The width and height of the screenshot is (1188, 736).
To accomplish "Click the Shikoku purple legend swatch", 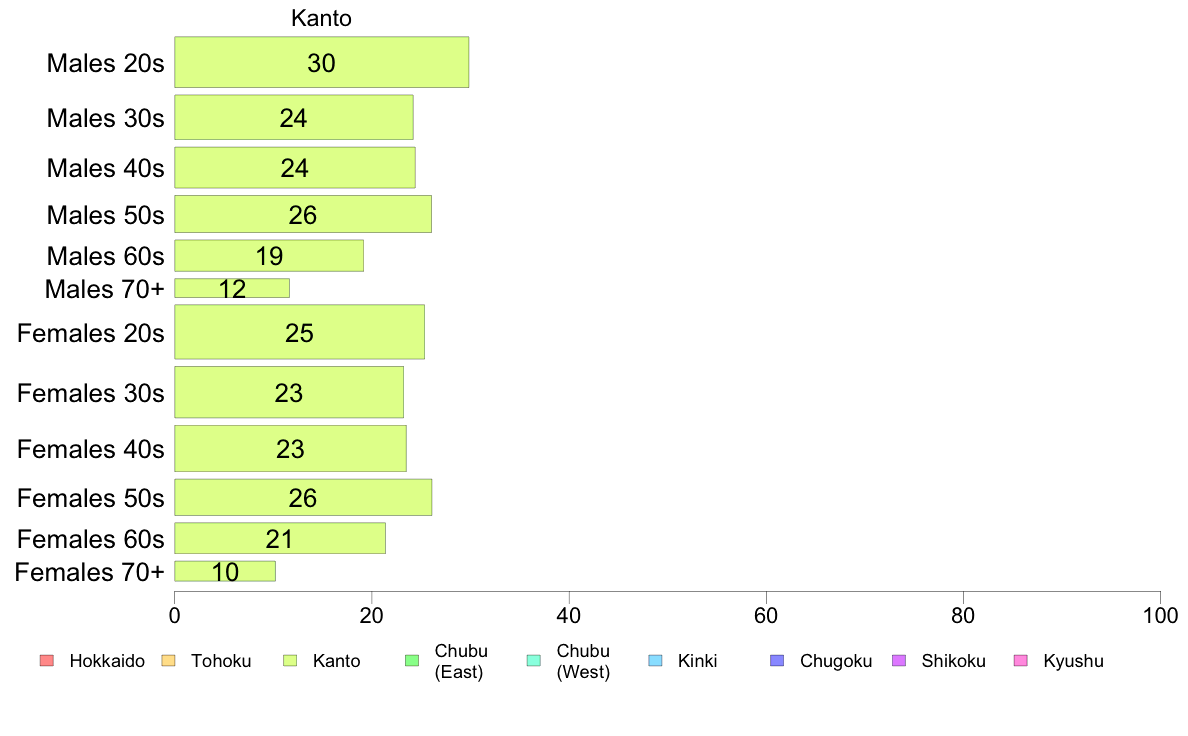I will [x=899, y=661].
